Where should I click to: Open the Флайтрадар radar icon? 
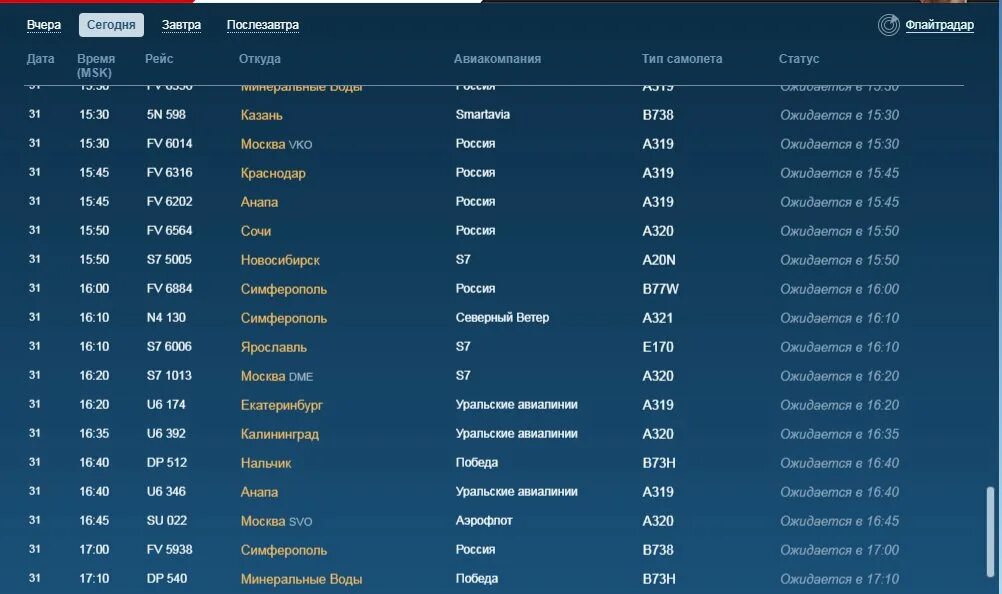click(x=888, y=25)
